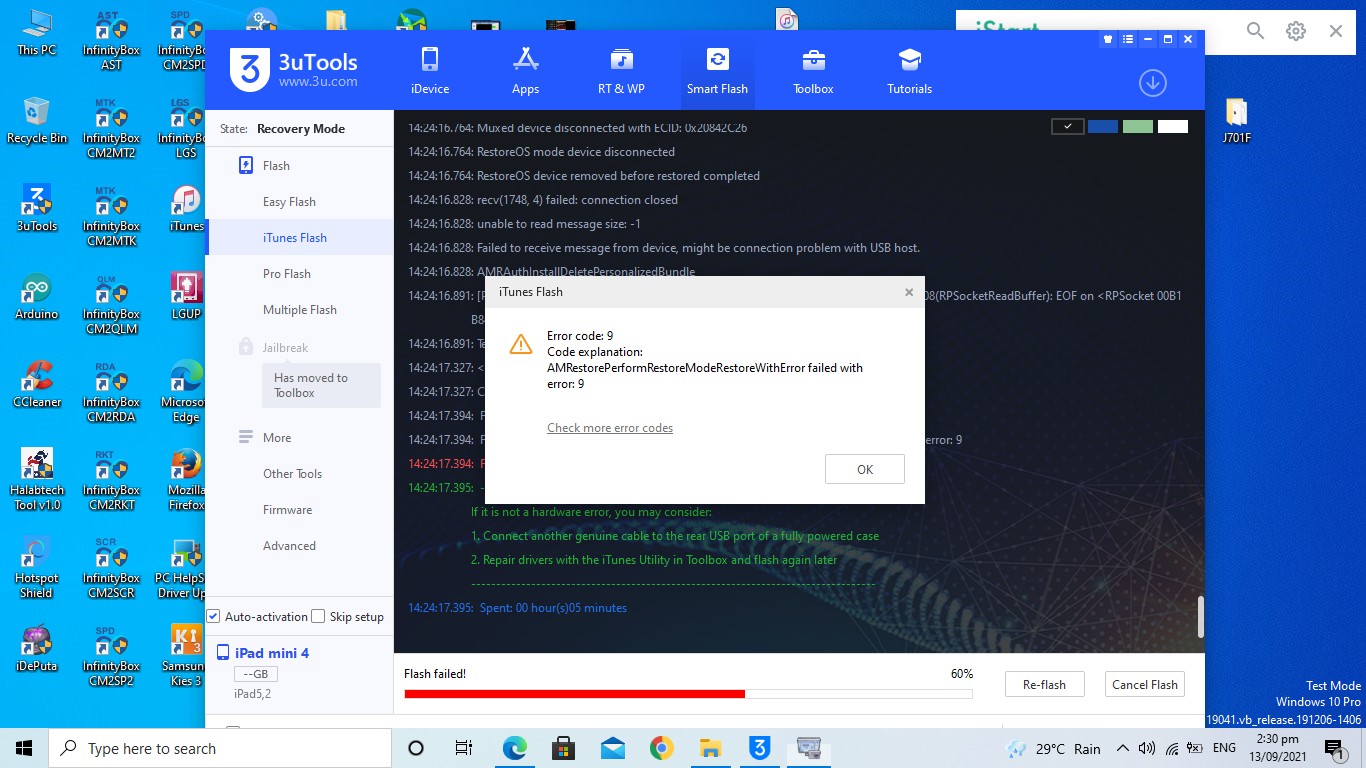The width and height of the screenshot is (1366, 768).
Task: Open settings gear in the iStart window
Action: click(x=1296, y=31)
